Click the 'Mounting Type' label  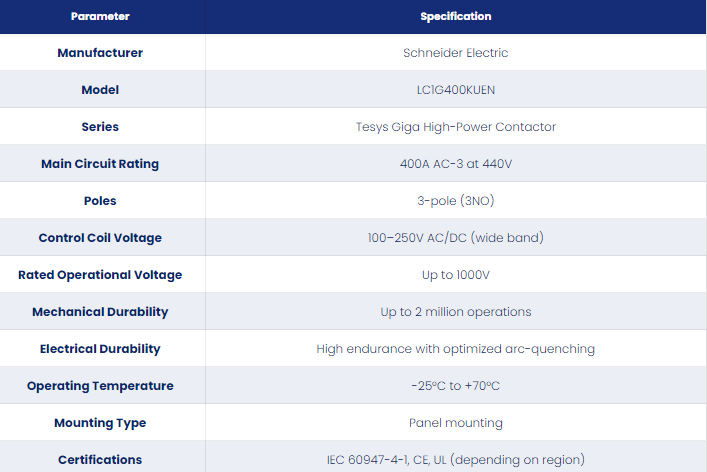100,422
